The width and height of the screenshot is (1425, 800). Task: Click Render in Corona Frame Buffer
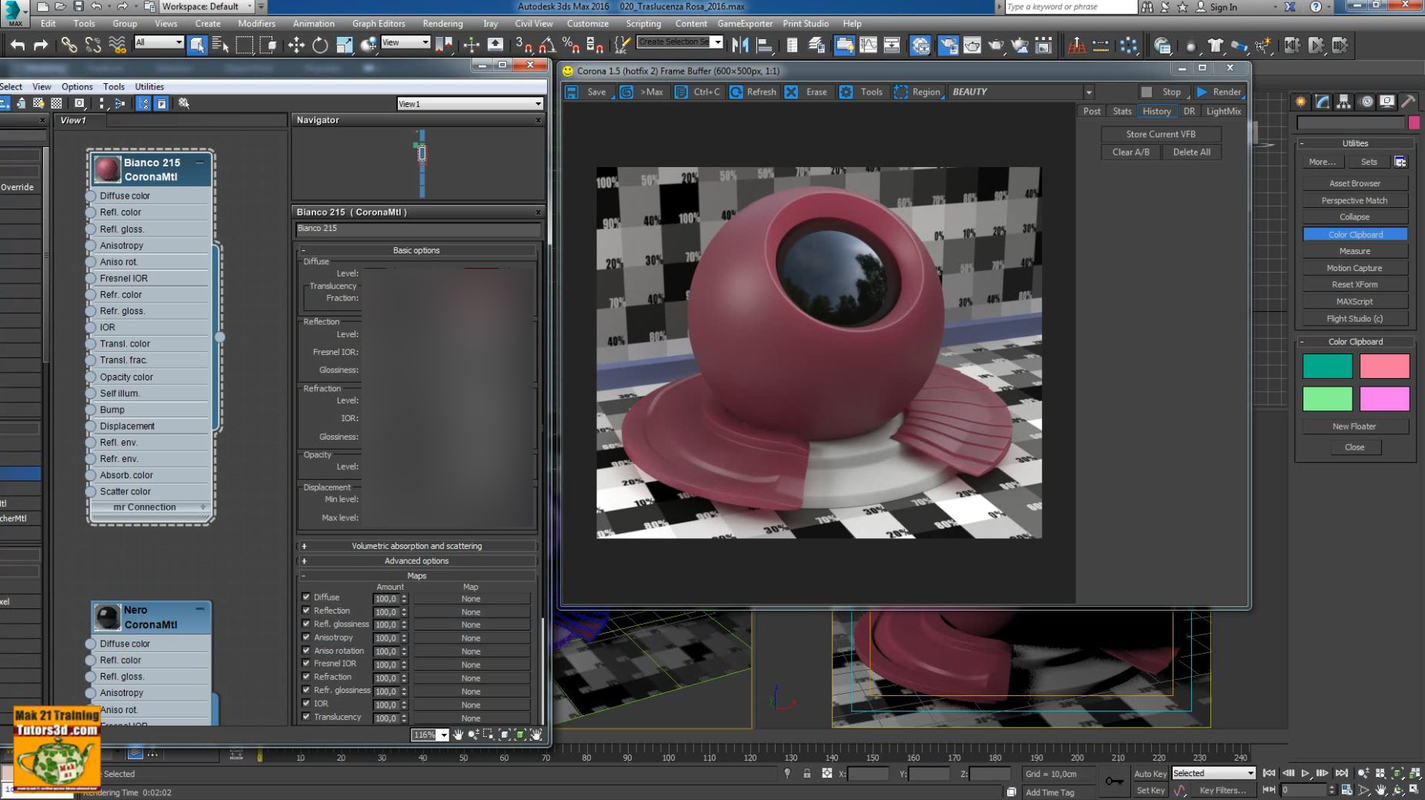(1219, 92)
